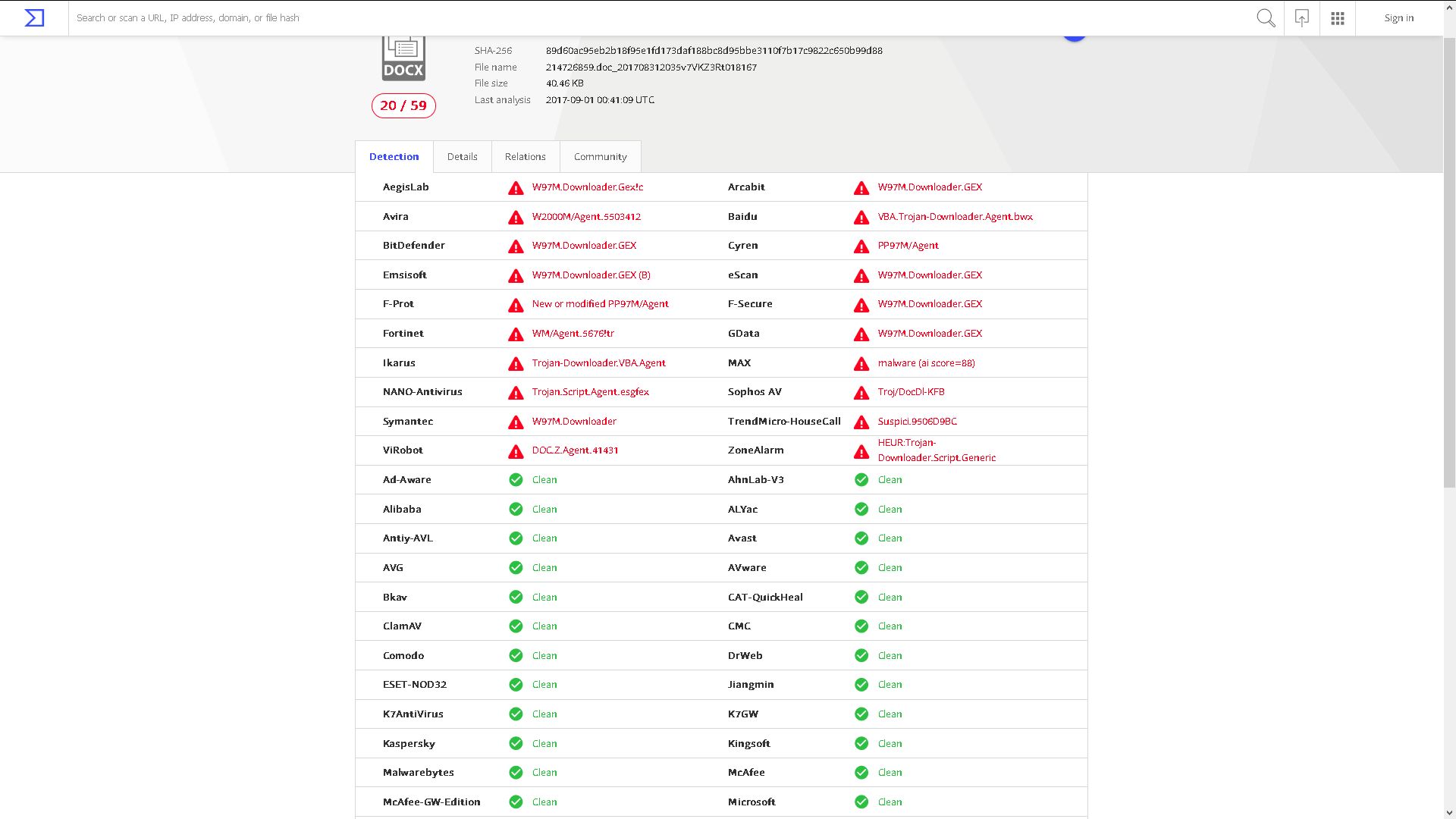Click the 20 / 59 detection score badge

403,105
